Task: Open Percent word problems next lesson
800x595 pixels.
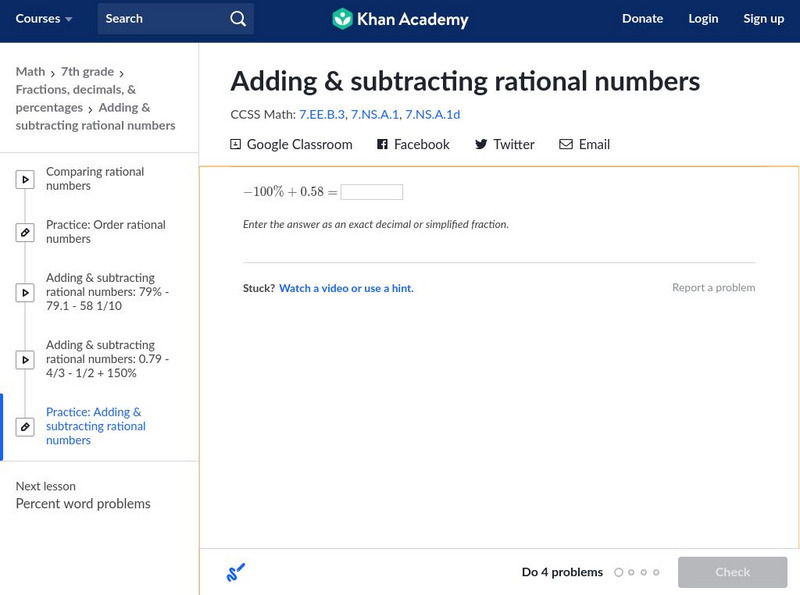Action: point(83,504)
